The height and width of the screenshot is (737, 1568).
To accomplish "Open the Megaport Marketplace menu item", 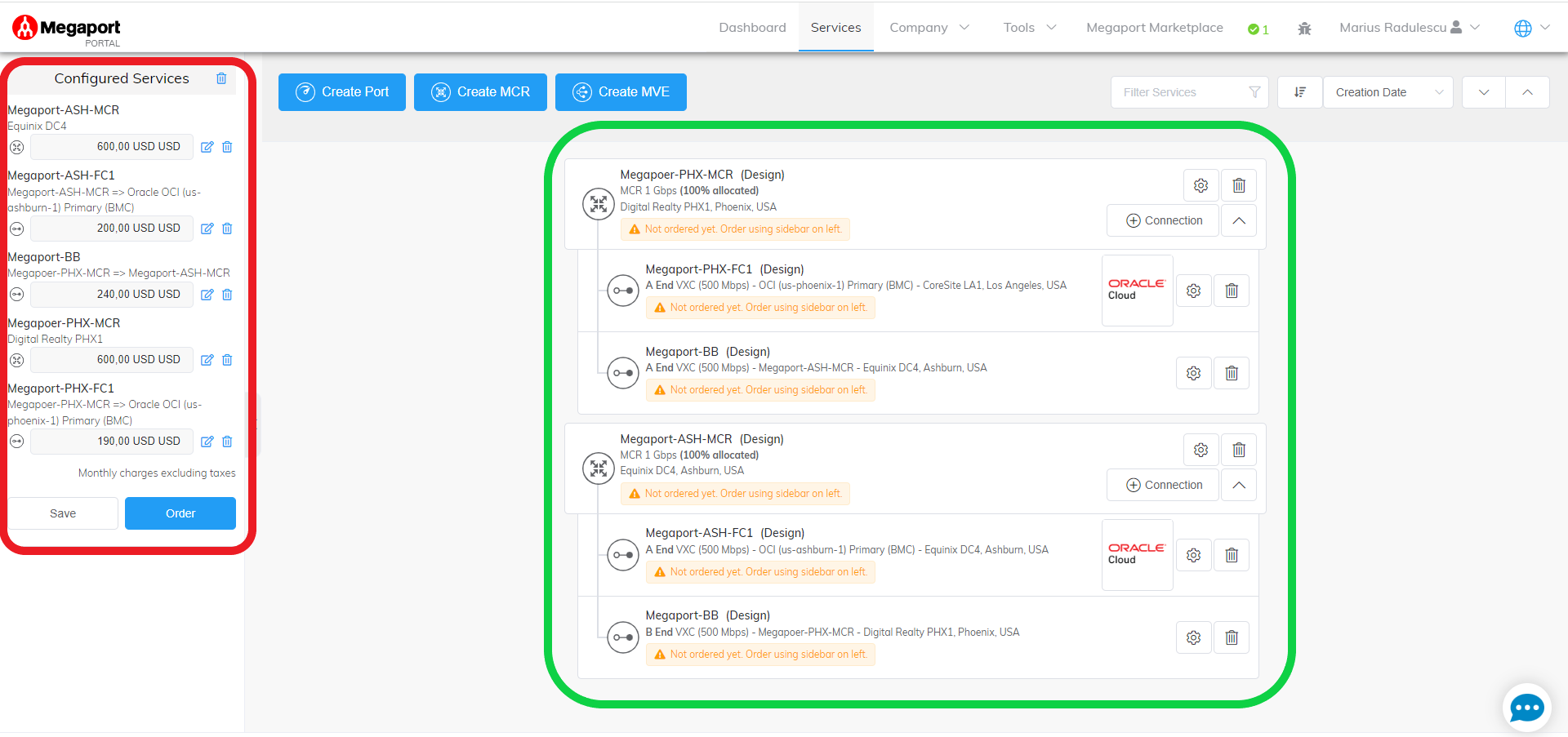I will point(1154,28).
